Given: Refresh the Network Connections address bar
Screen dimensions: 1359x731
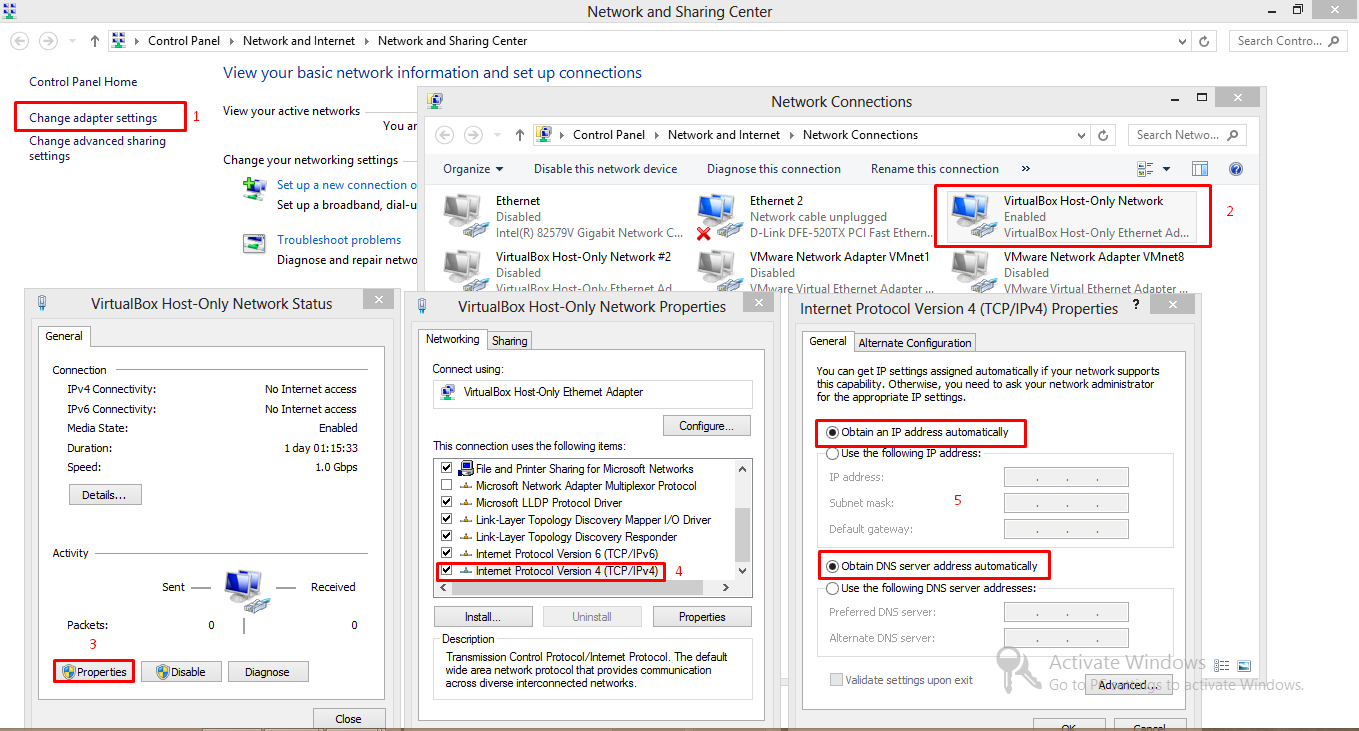Looking at the screenshot, I should click(1104, 135).
